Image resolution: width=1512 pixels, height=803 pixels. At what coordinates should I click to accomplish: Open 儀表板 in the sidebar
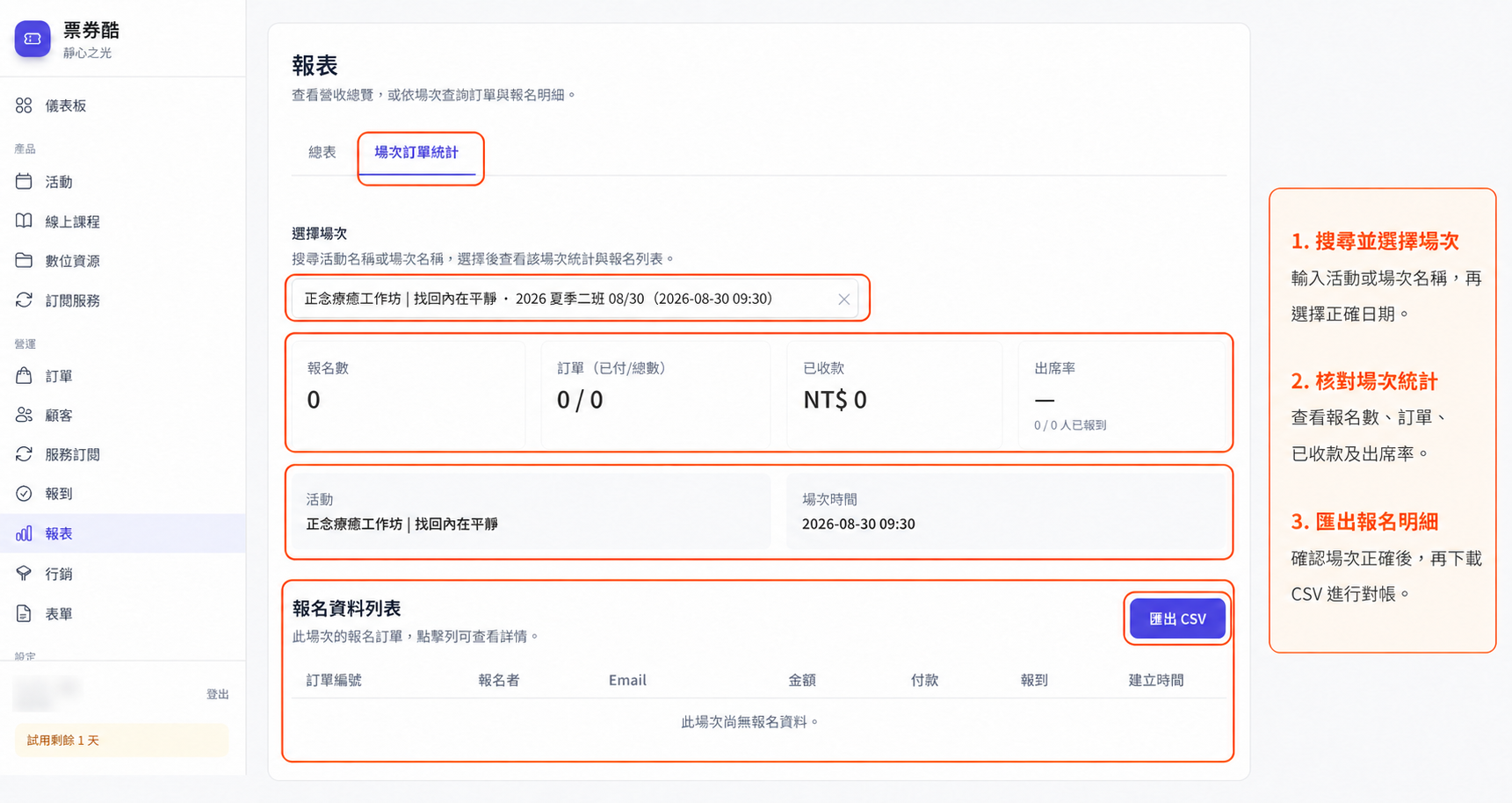(x=123, y=105)
